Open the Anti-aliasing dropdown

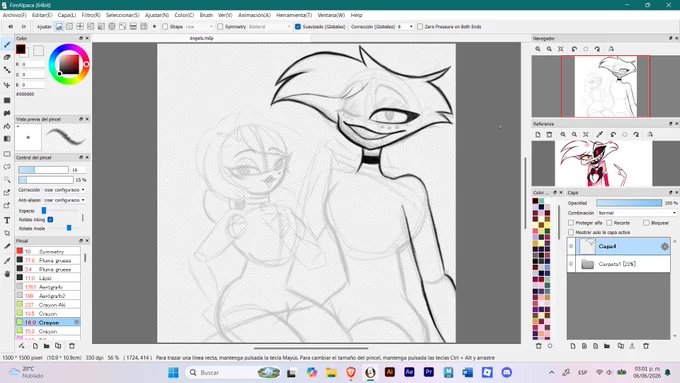coord(64,200)
